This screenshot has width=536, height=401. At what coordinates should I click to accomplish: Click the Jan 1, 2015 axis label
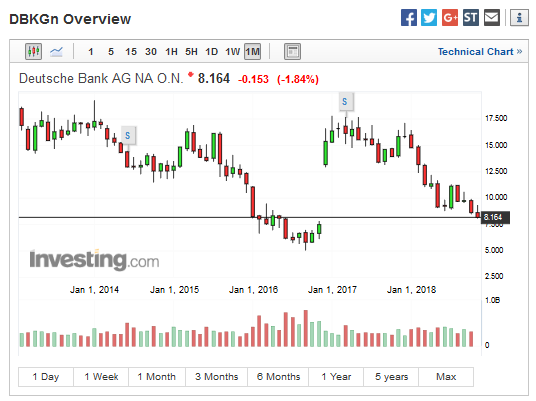(x=174, y=290)
